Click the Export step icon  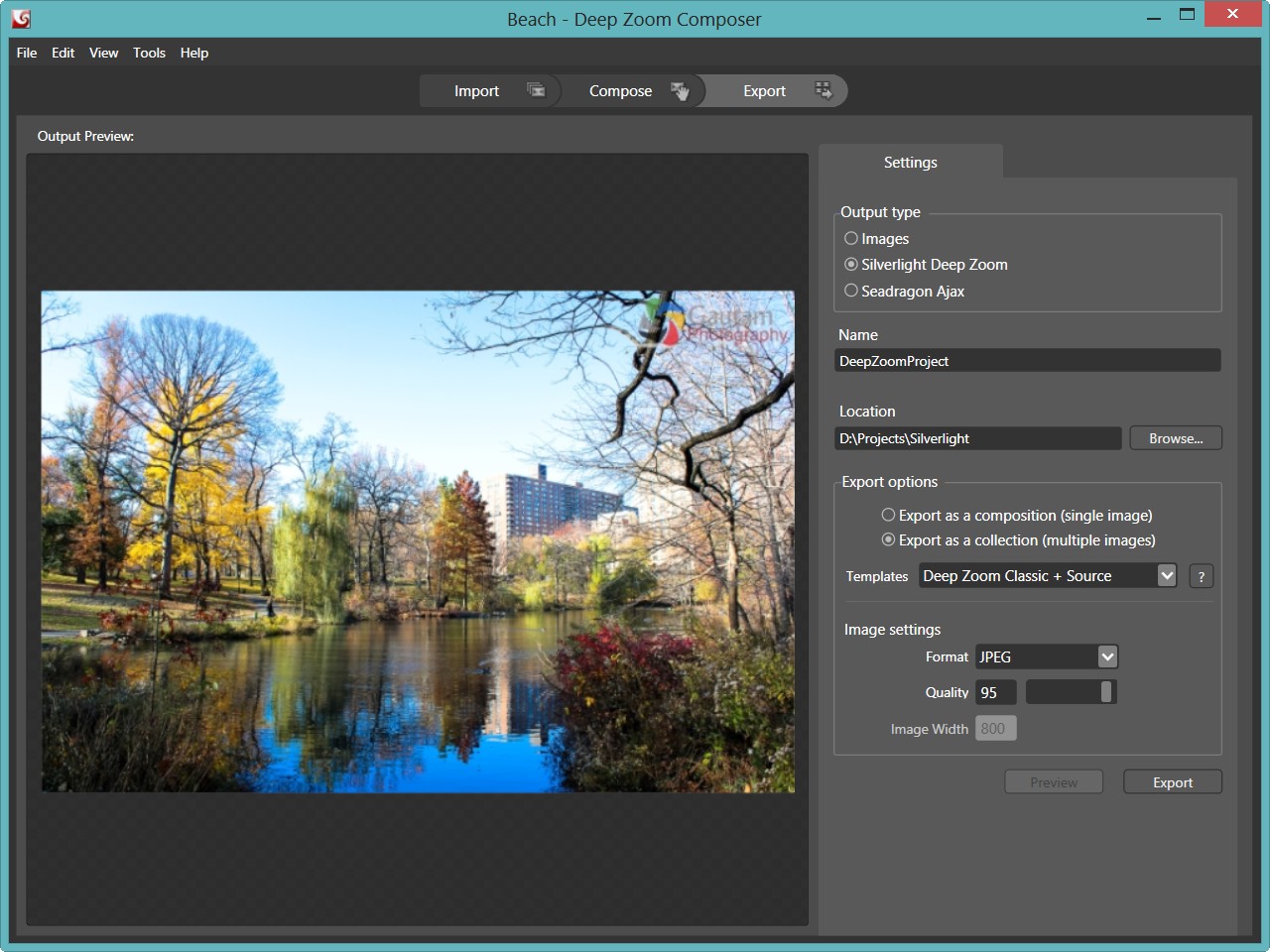824,90
